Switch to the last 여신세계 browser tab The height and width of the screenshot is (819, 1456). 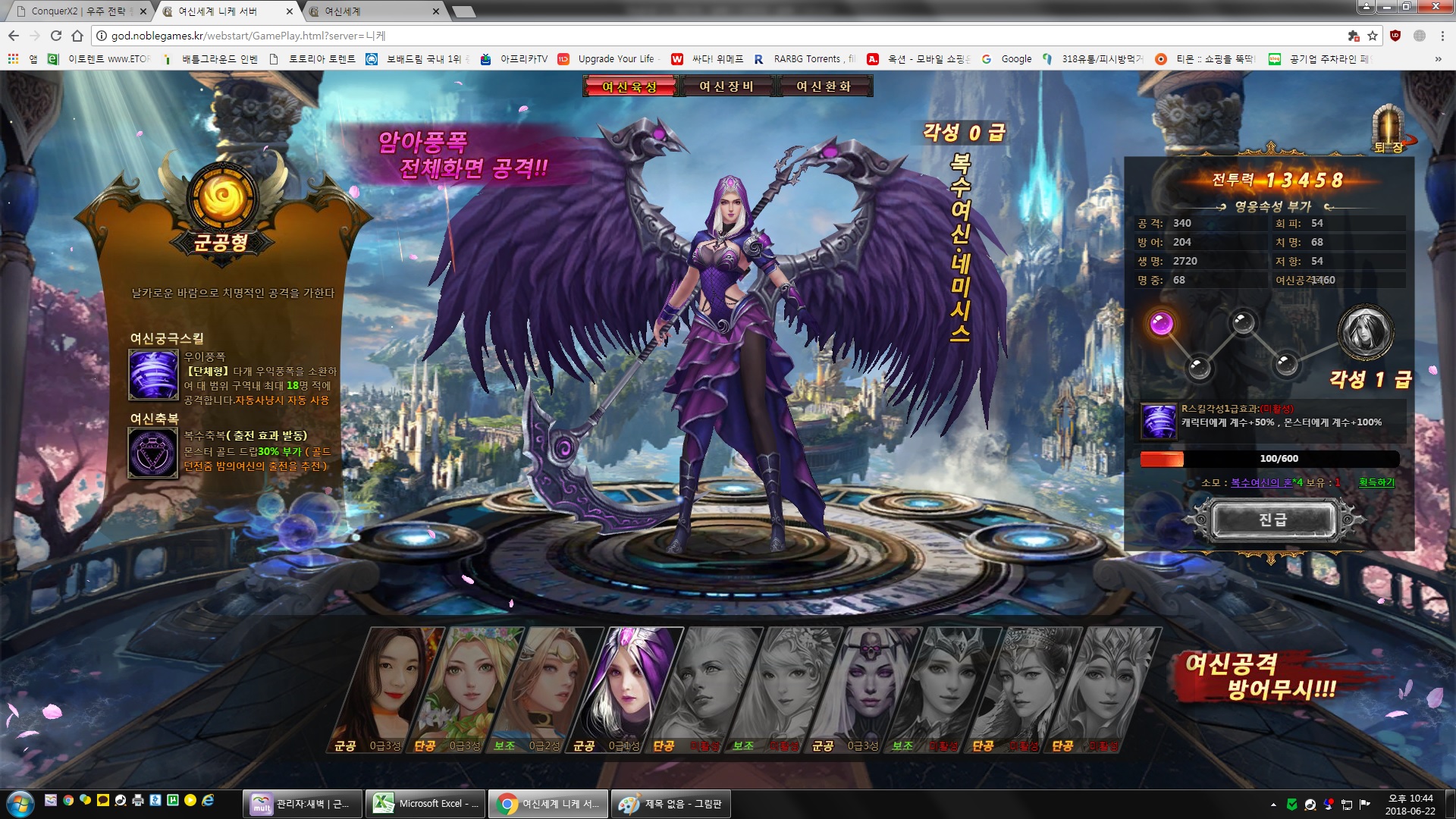click(x=375, y=11)
